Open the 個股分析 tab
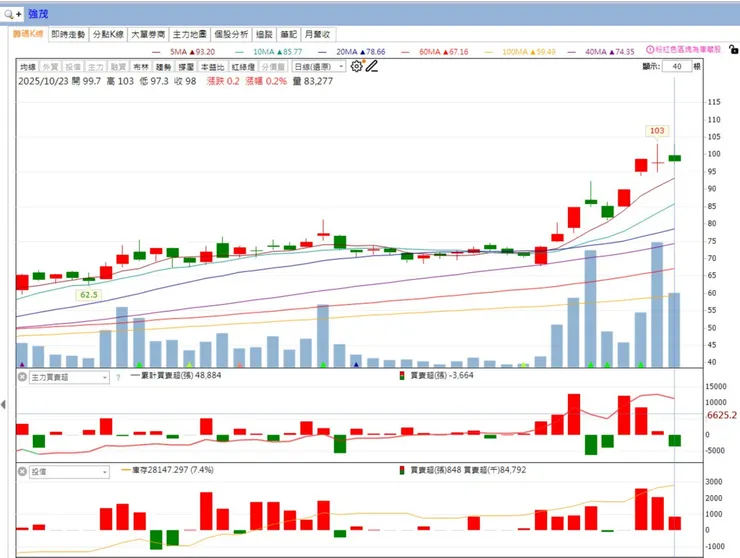This screenshot has height=558, width=740. tap(231, 34)
